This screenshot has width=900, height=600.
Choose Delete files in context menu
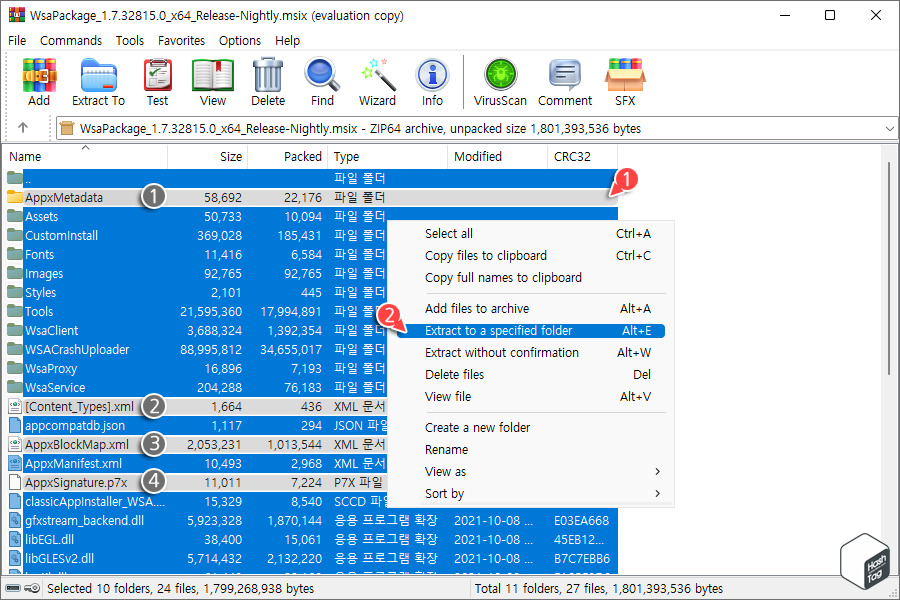click(531, 374)
